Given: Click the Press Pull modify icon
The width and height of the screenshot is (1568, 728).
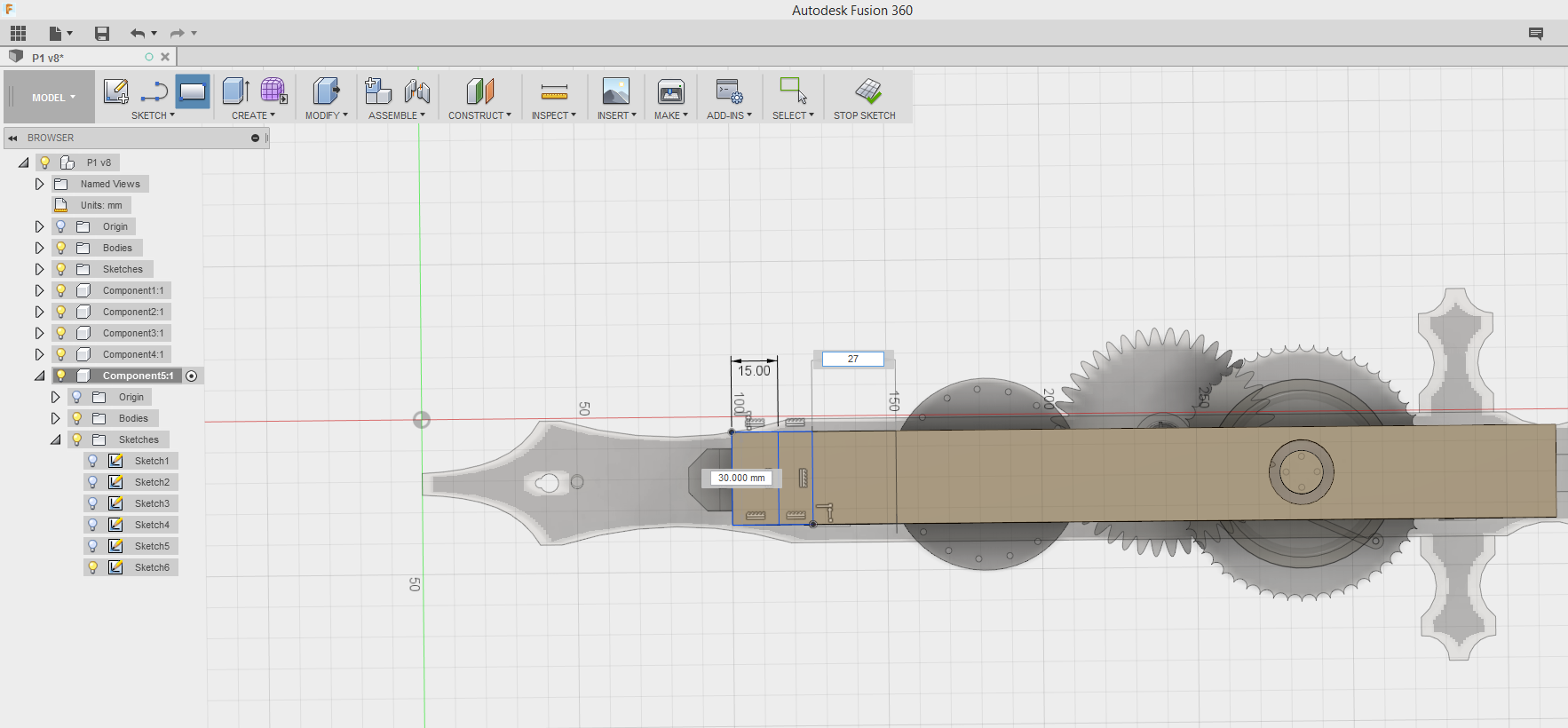Looking at the screenshot, I should pyautogui.click(x=326, y=91).
